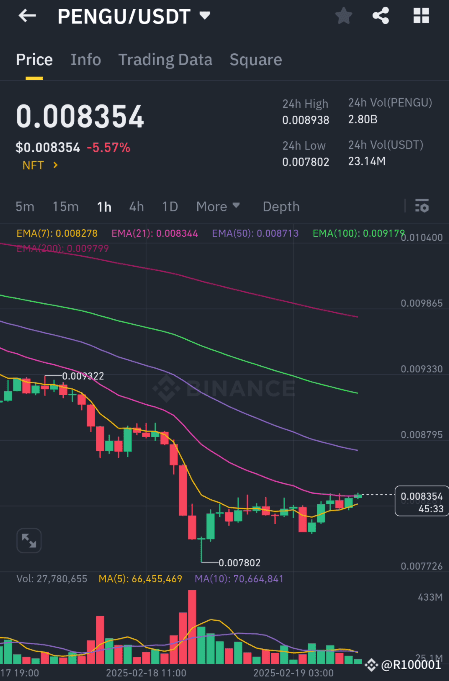449x681 pixels.
Task: Open the Square tab
Action: point(256,60)
